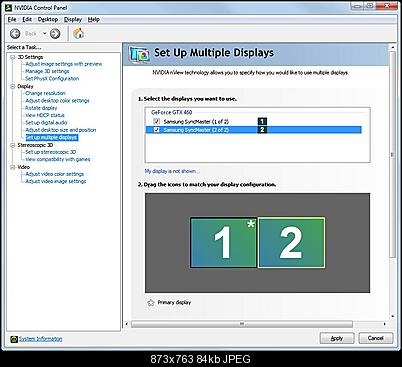Screen dimensions: 402x367
Task: Click the scroll up arrow of main panel
Action: coord(392,48)
